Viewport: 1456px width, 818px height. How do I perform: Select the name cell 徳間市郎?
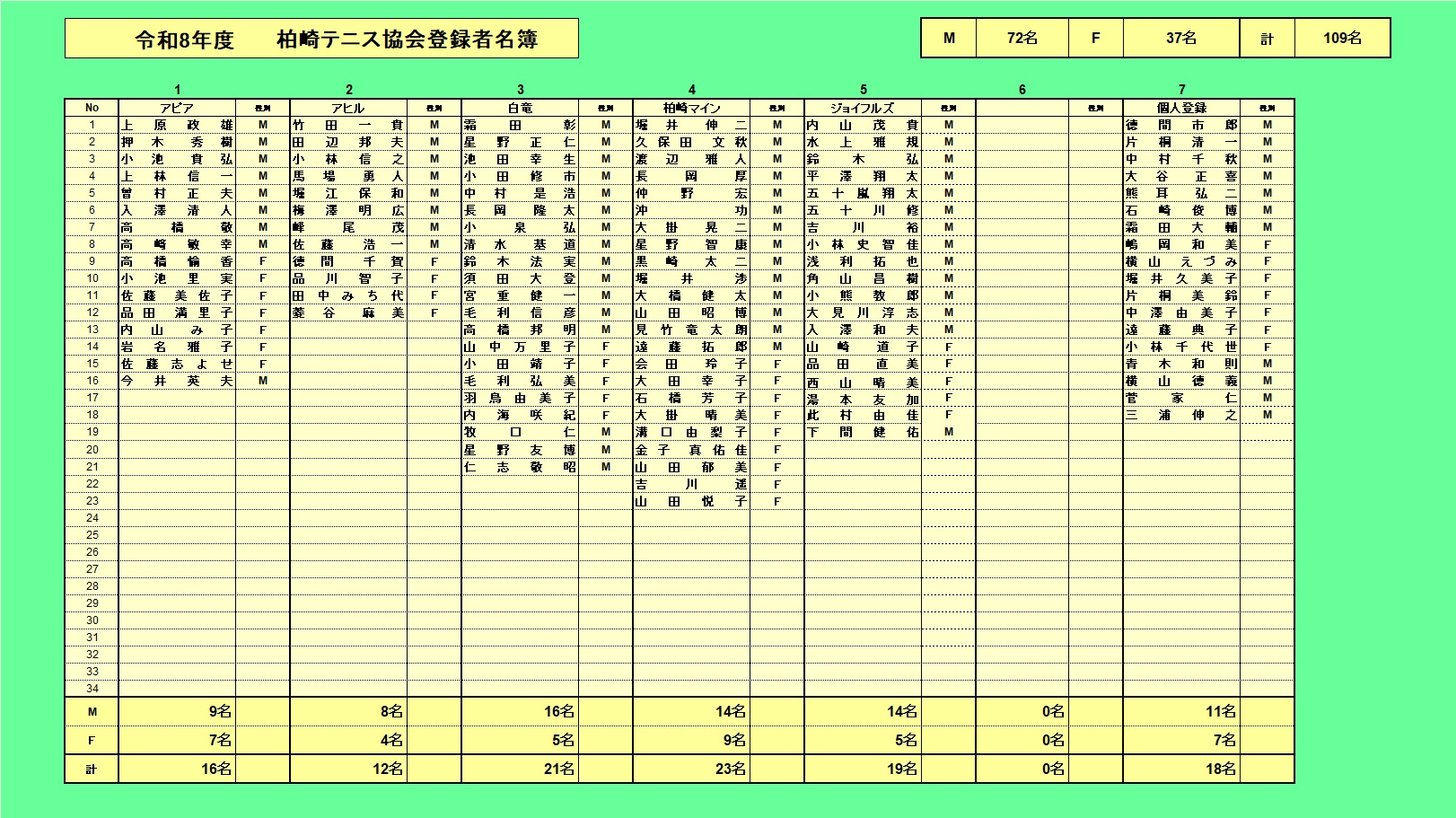pos(1181,125)
